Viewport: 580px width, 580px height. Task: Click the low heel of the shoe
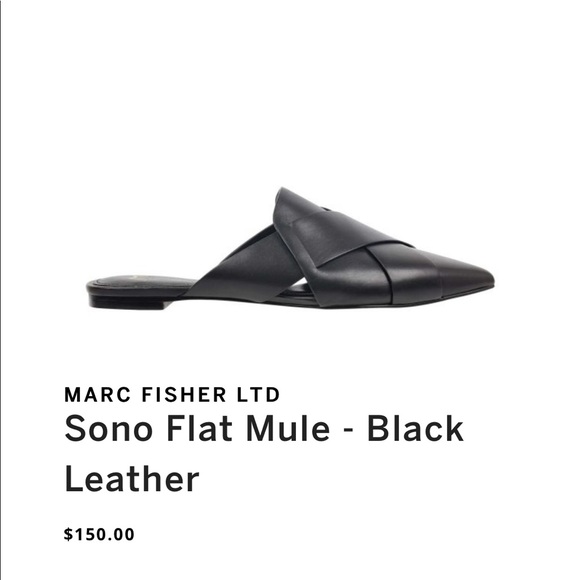126,303
